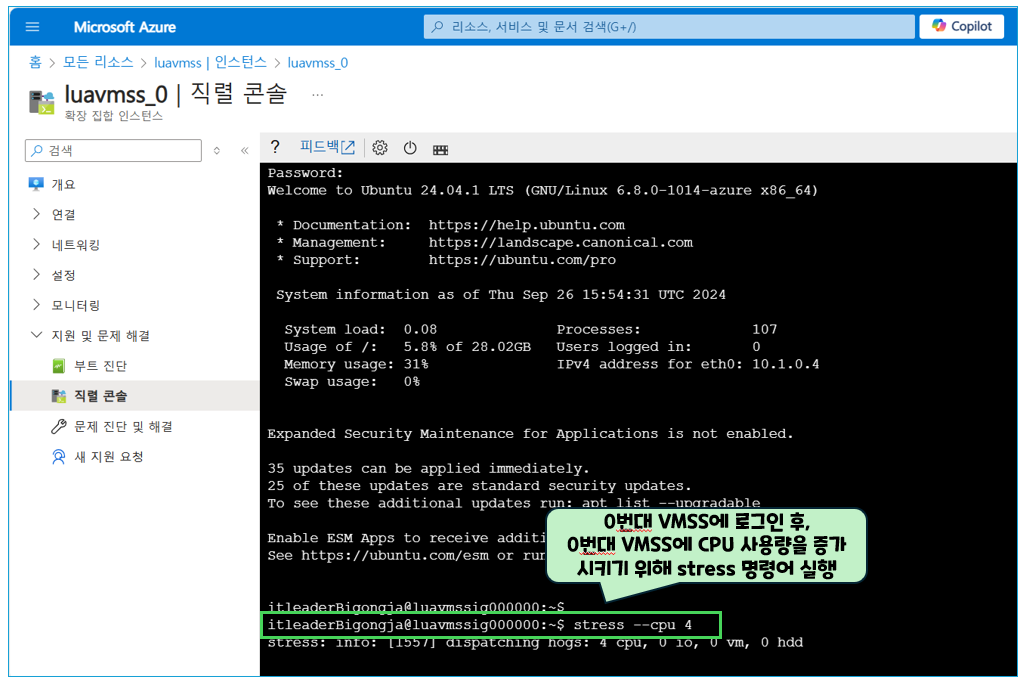Click Microsoft Azure logo text

click(x=125, y=27)
